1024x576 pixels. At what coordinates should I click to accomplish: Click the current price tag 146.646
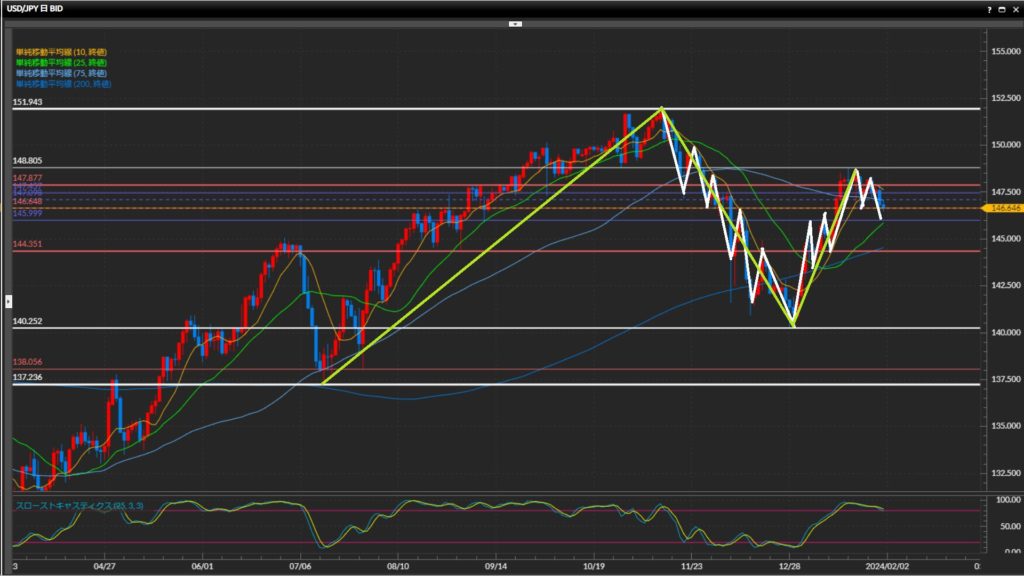(x=1002, y=208)
